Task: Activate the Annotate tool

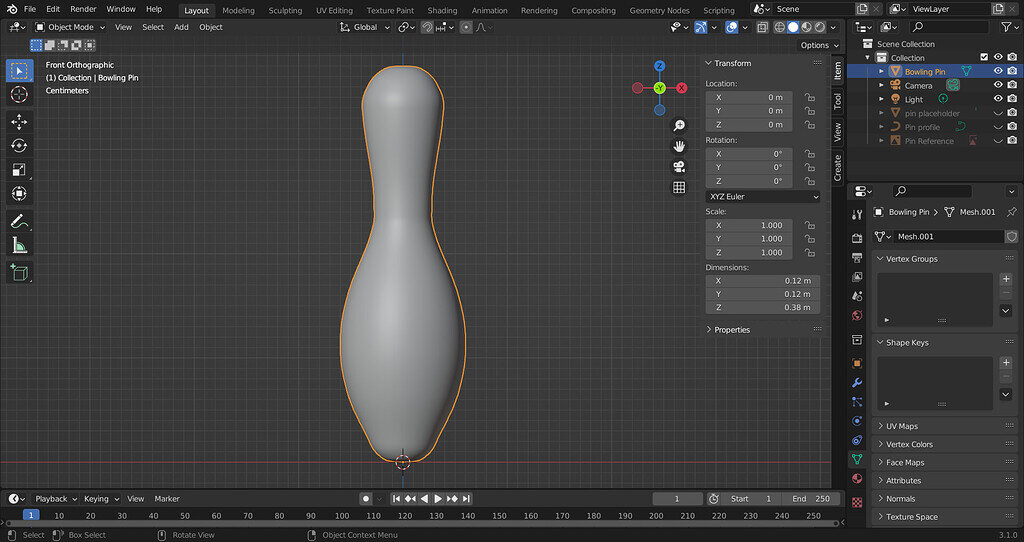Action: tap(20, 221)
